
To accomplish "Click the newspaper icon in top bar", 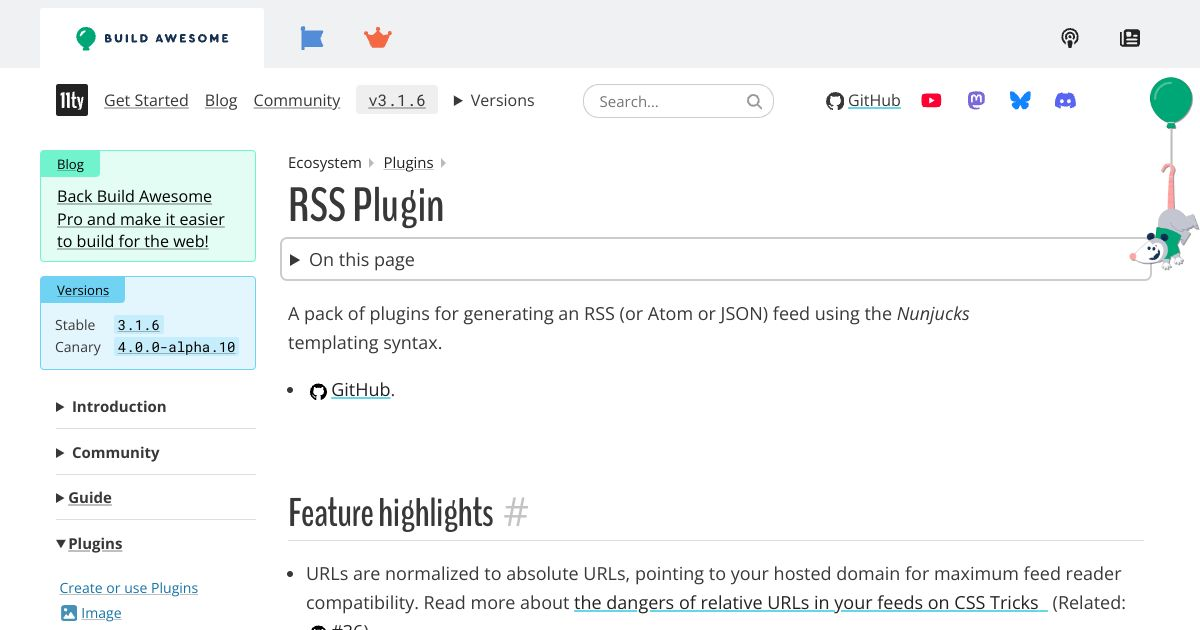I will [1130, 39].
